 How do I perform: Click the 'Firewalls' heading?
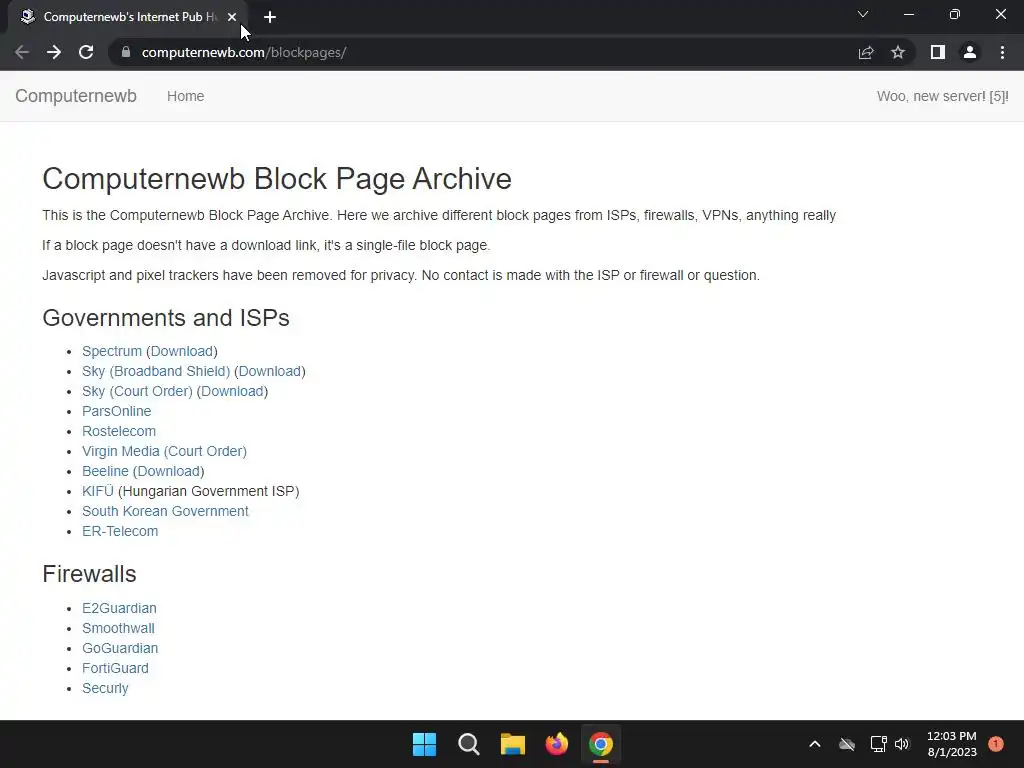click(x=89, y=574)
